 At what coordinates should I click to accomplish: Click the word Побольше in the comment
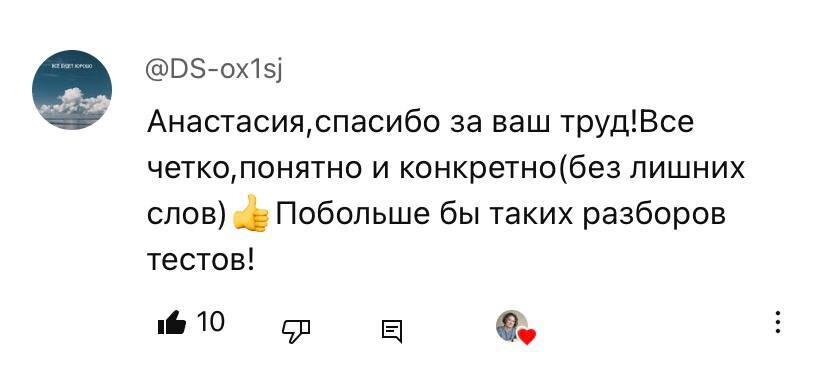351,215
